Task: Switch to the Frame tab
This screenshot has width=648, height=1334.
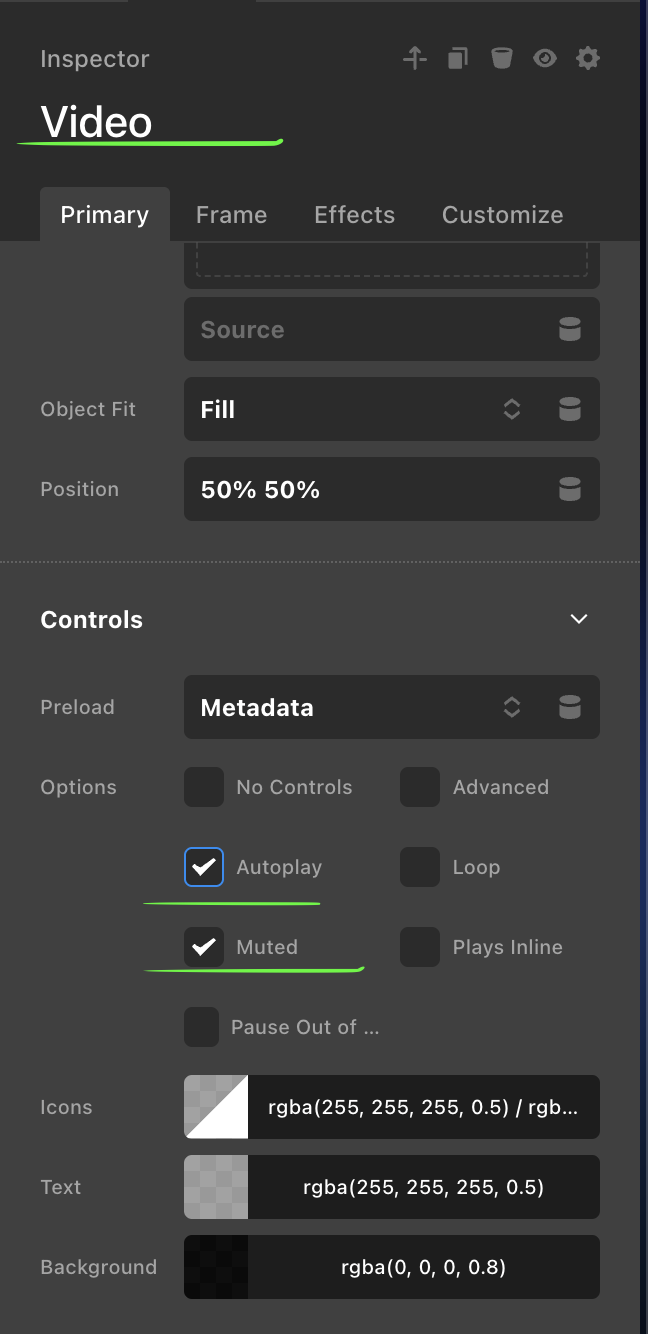Action: click(231, 215)
